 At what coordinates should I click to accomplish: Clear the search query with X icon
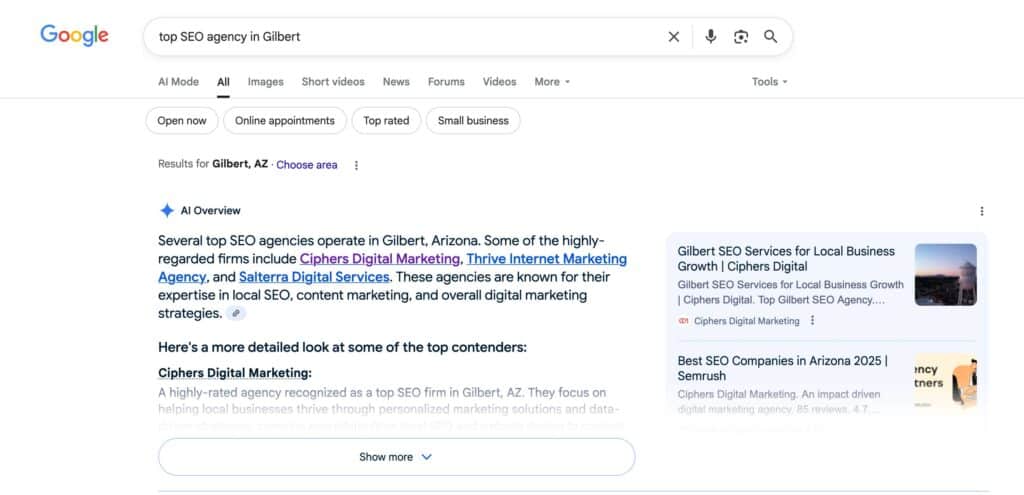(674, 37)
